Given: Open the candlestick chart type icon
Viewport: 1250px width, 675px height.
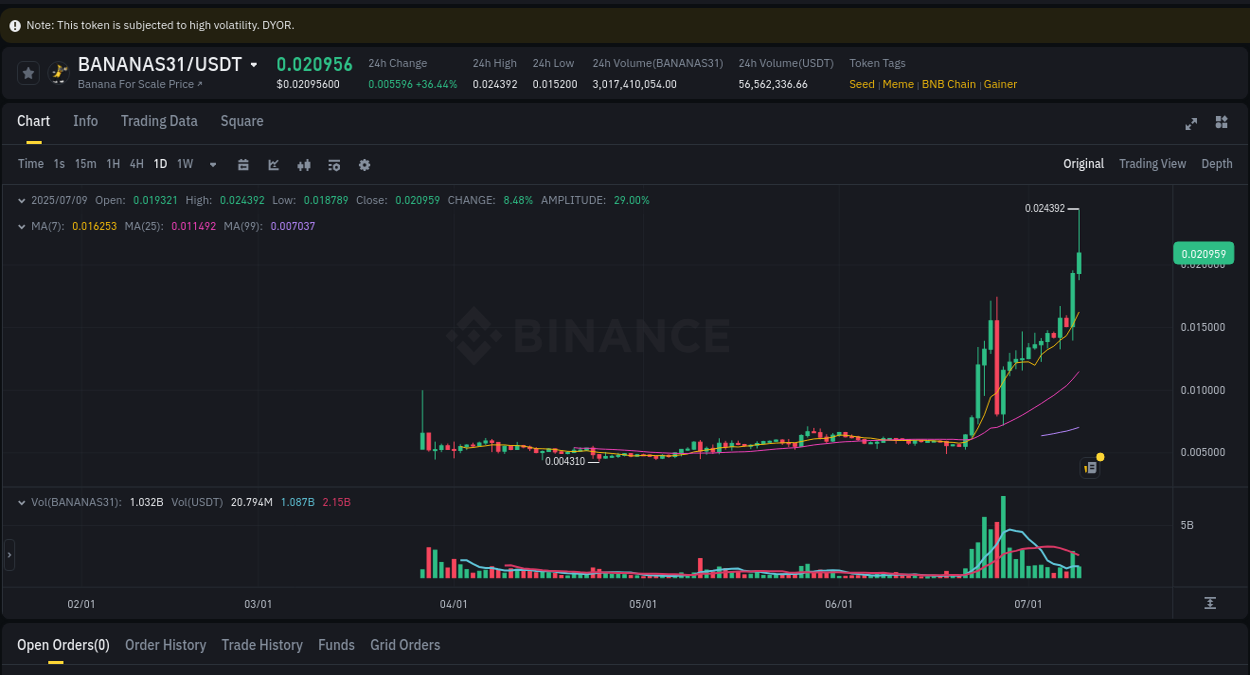Looking at the screenshot, I should coord(303,164).
